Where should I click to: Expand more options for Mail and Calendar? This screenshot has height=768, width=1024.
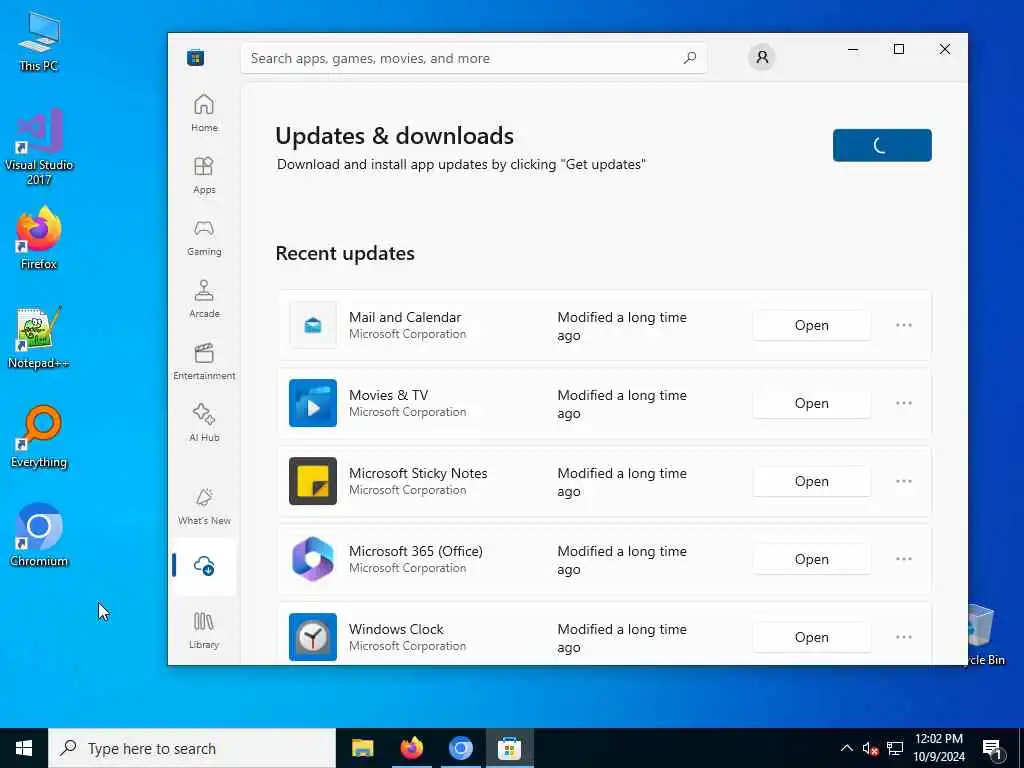click(x=904, y=325)
